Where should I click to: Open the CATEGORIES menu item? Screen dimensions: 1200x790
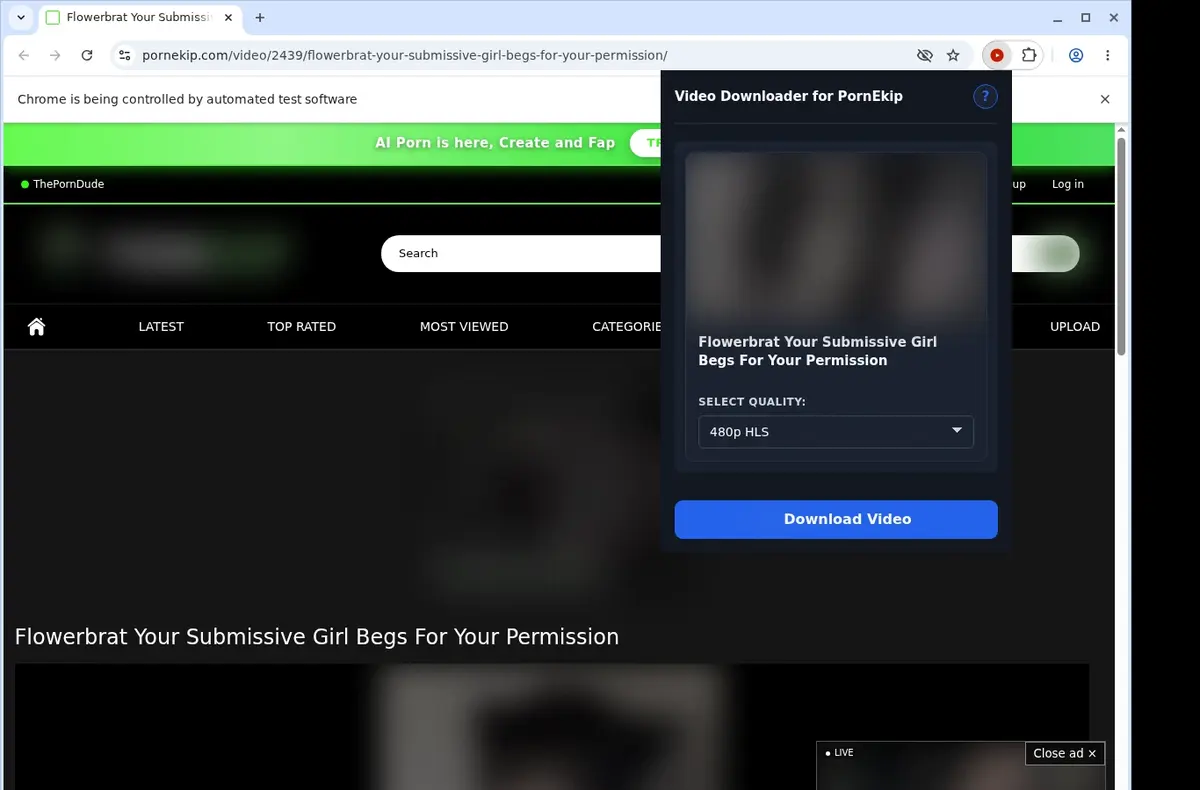tap(627, 326)
